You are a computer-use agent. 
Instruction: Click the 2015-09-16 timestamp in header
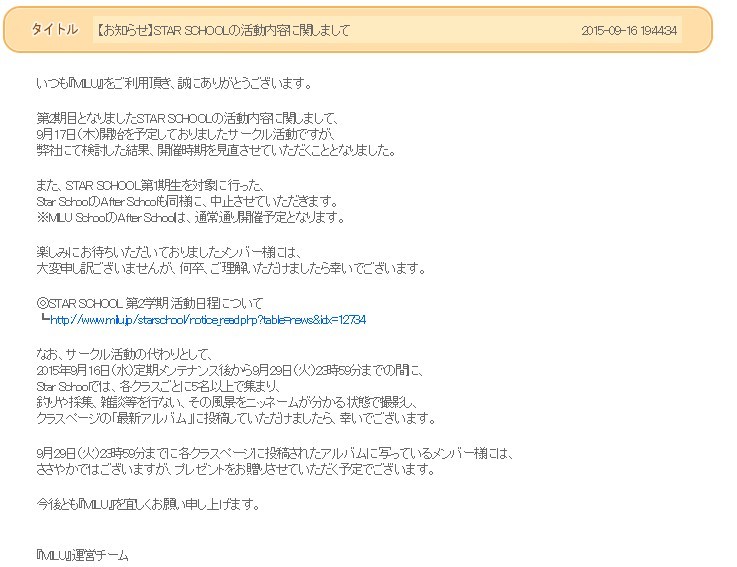(629, 31)
